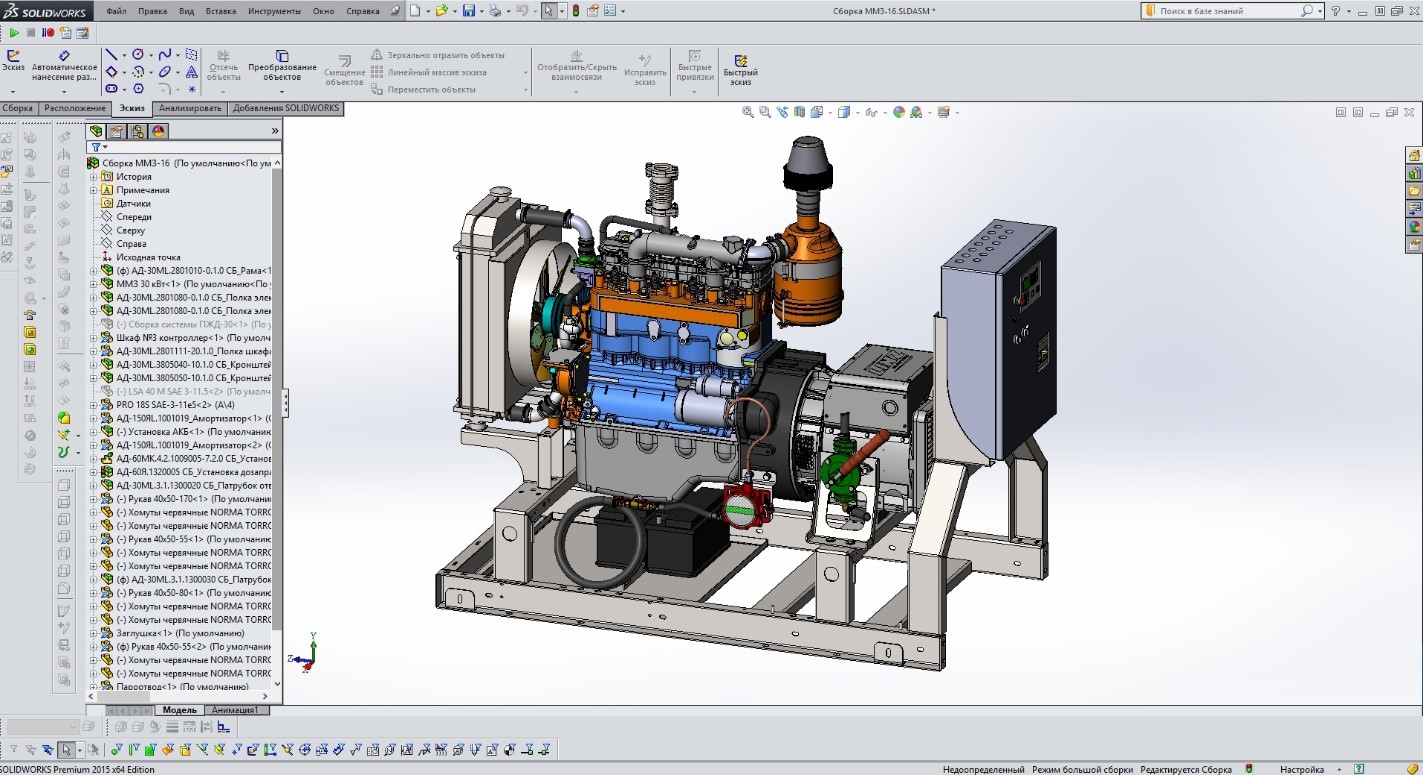Click the Print icon in top toolbar
The image size is (1423, 775).
click(x=495, y=11)
